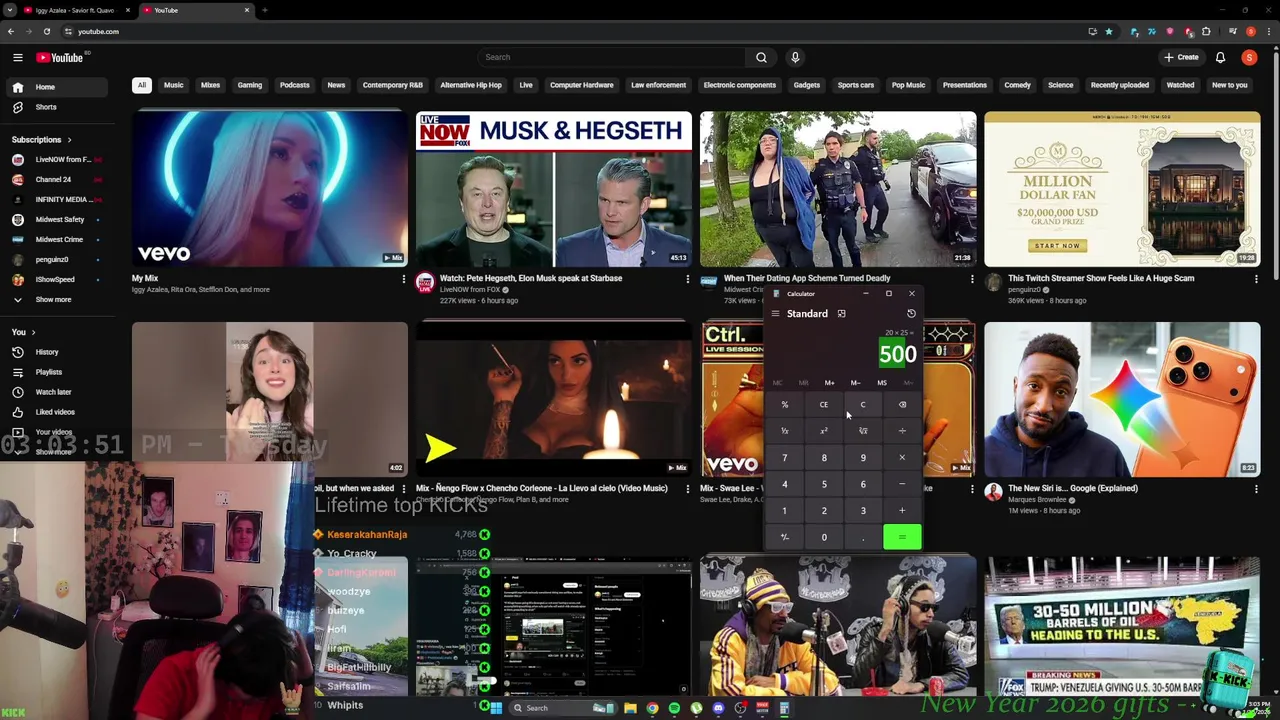Click Calculator MS memory store
The height and width of the screenshot is (720, 1280).
point(882,383)
